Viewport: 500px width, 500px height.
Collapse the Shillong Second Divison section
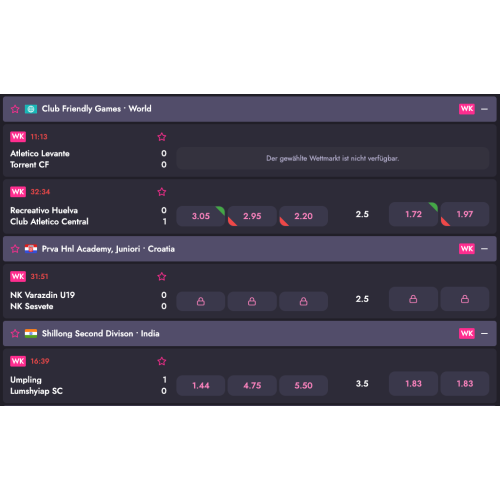[x=484, y=334]
